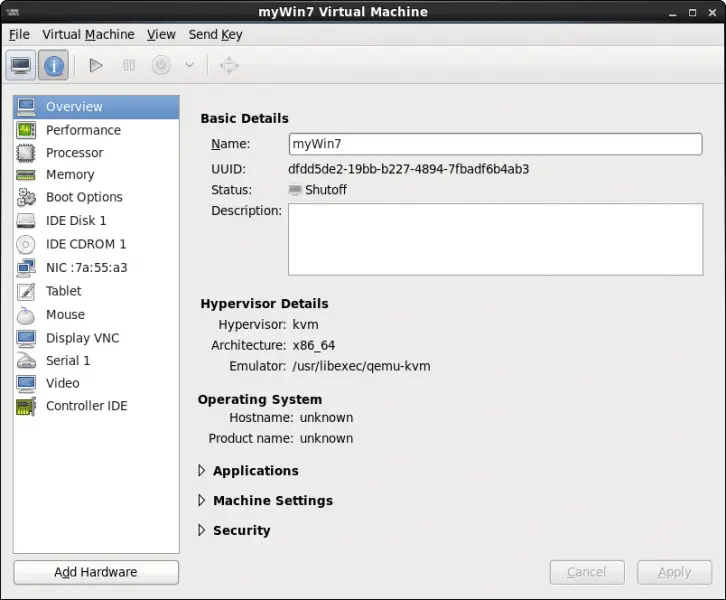Click the Shut Down power icon
This screenshot has width=726, height=600.
[x=161, y=66]
